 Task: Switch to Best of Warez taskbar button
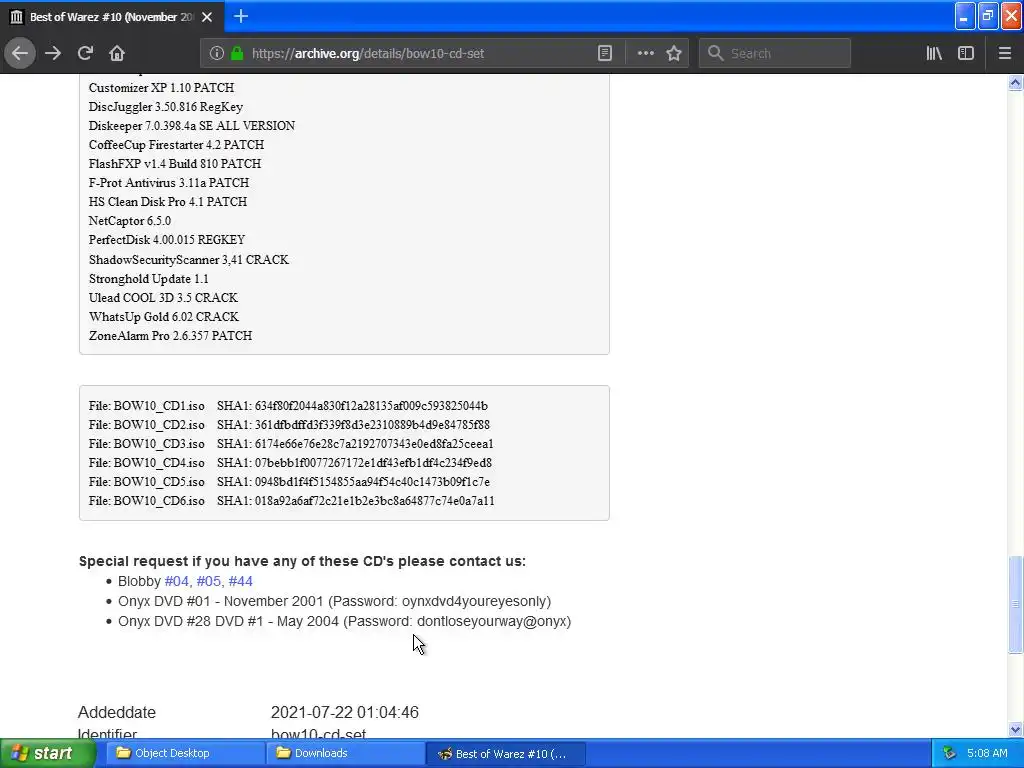pyautogui.click(x=505, y=753)
